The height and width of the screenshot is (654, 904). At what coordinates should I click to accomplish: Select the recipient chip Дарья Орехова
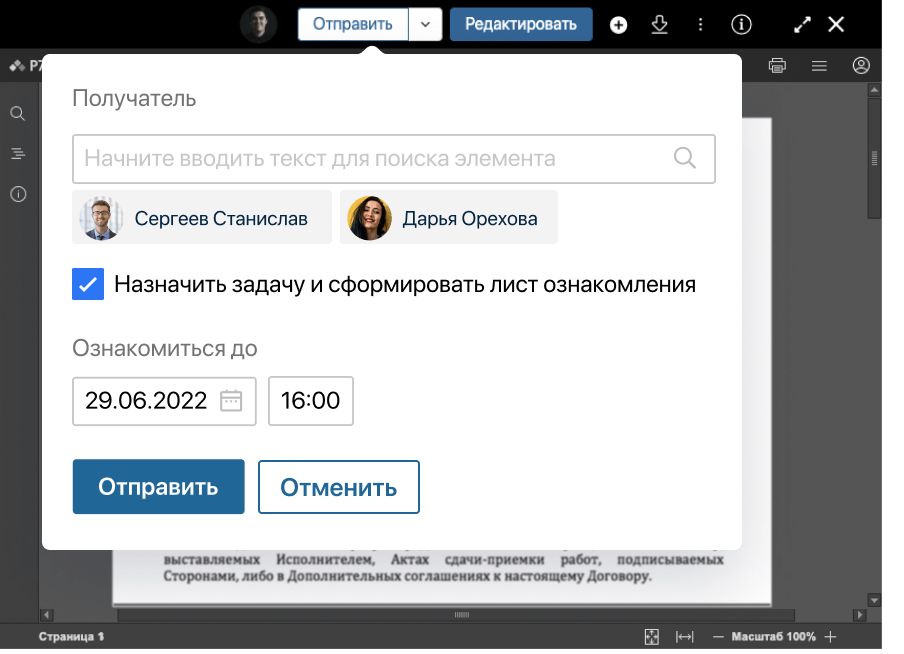click(449, 217)
